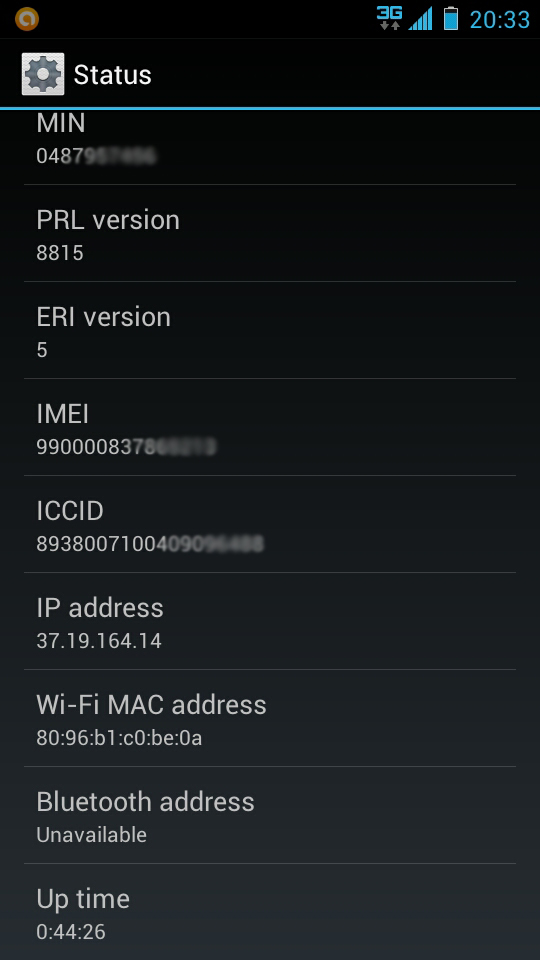This screenshot has height=960, width=540.
Task: Tap the 80:96:b1:c0:be:0a MAC value
Action: [x=119, y=738]
